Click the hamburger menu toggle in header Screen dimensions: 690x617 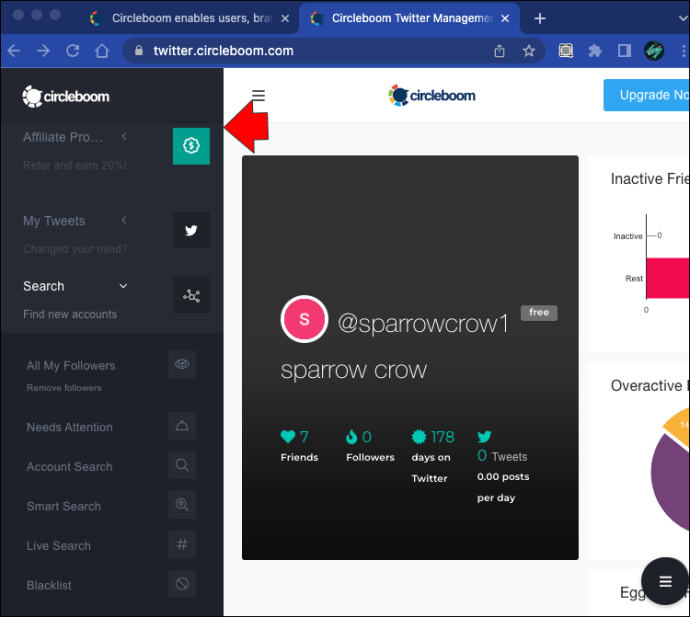[x=258, y=95]
